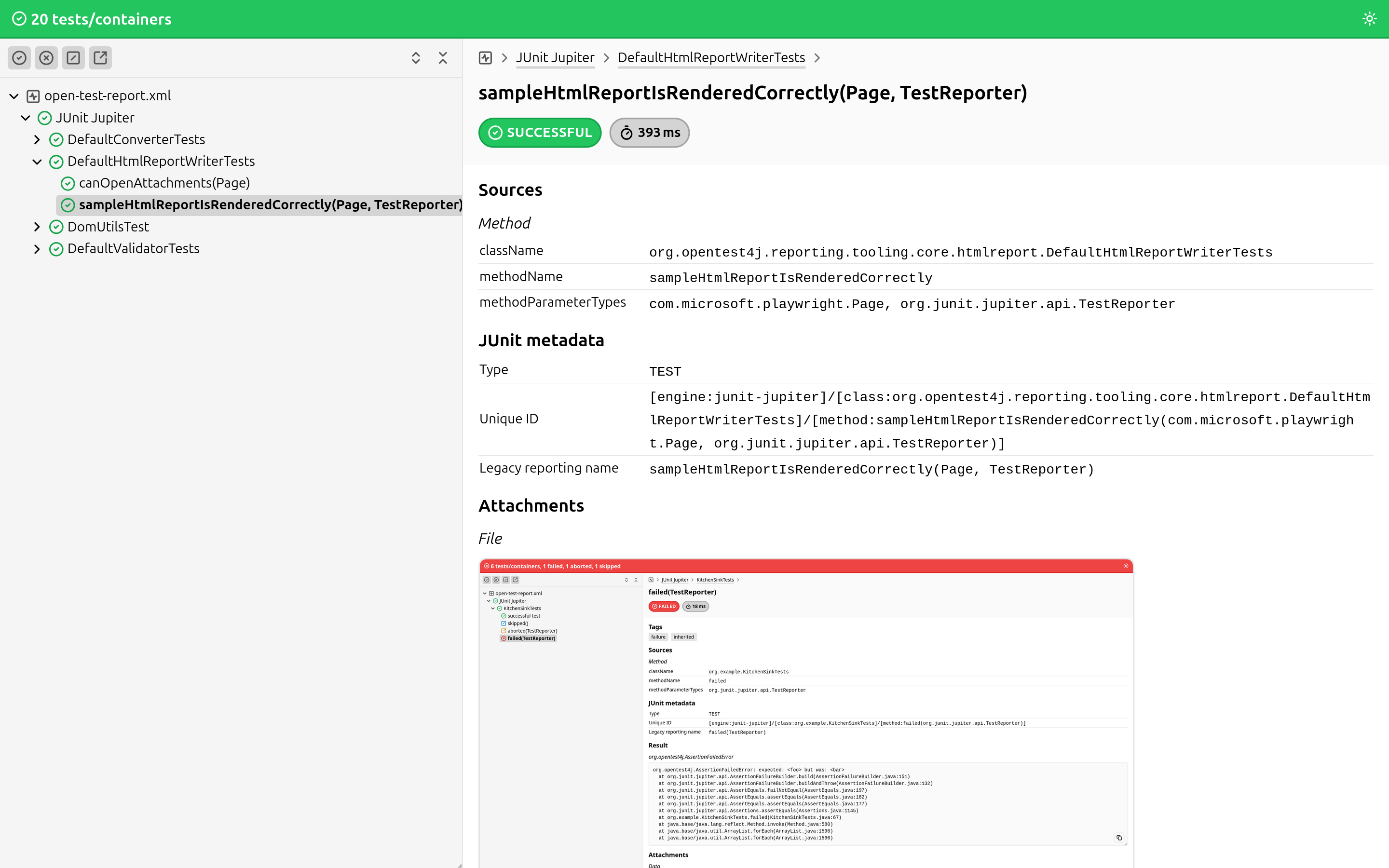Open JUnit Jupiter breadcrumb link
1389x868 pixels.
click(x=555, y=58)
